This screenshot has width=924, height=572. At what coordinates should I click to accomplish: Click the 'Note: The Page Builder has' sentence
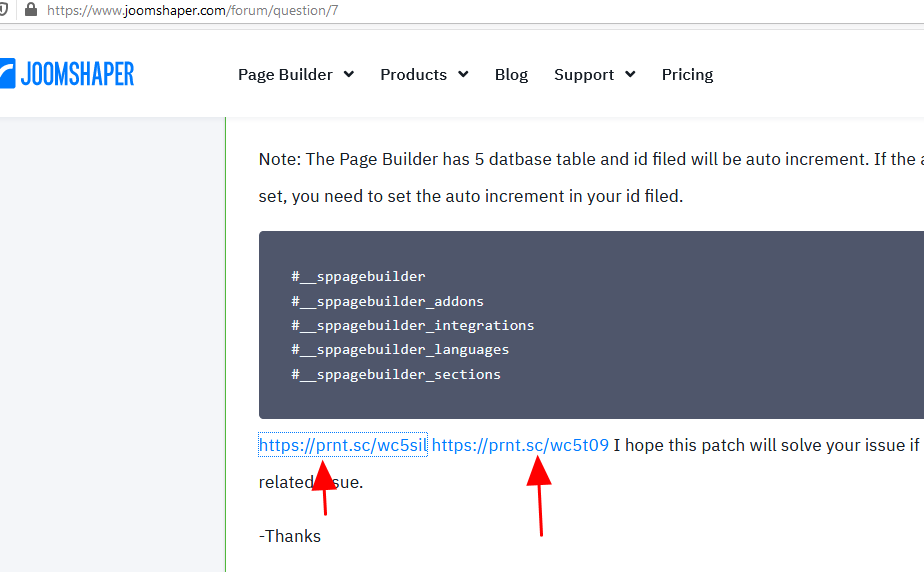click(591, 159)
